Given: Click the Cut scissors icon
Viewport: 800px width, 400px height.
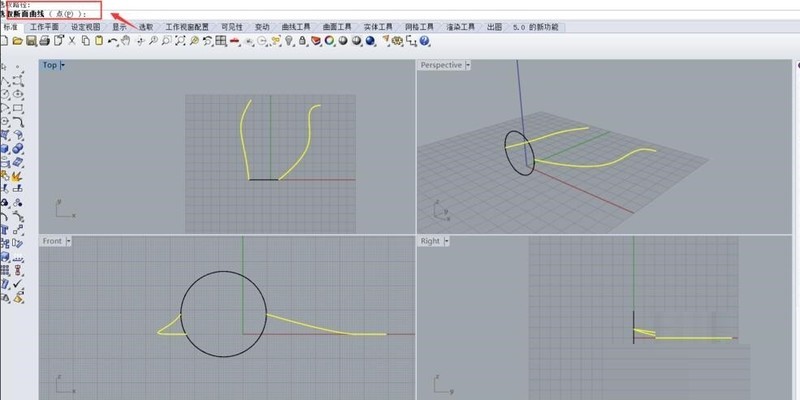Looking at the screenshot, I should point(72,41).
